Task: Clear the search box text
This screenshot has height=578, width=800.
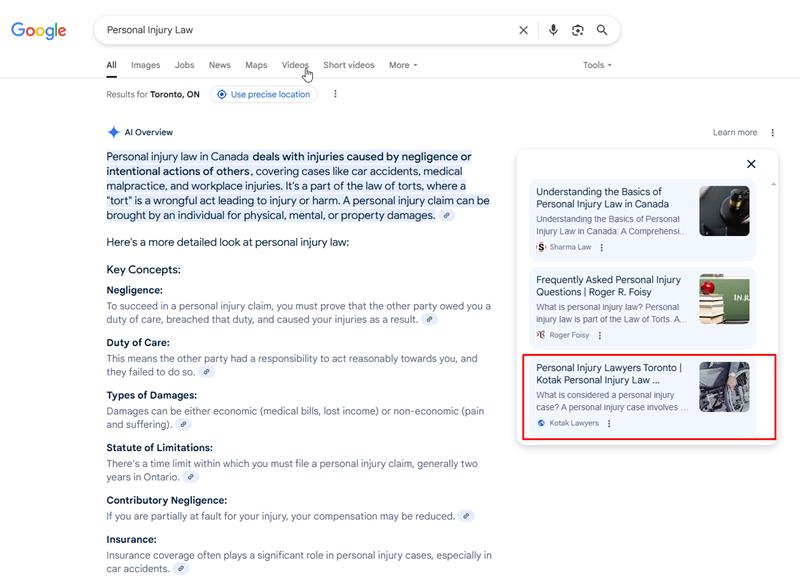Action: 523,30
